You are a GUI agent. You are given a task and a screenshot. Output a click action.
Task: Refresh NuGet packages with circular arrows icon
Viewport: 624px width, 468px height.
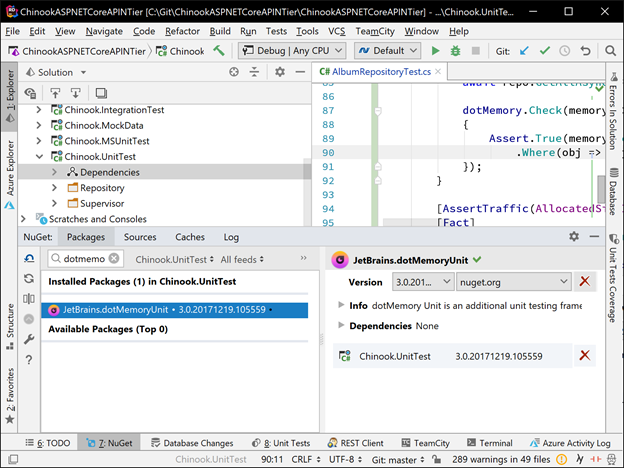click(x=29, y=279)
